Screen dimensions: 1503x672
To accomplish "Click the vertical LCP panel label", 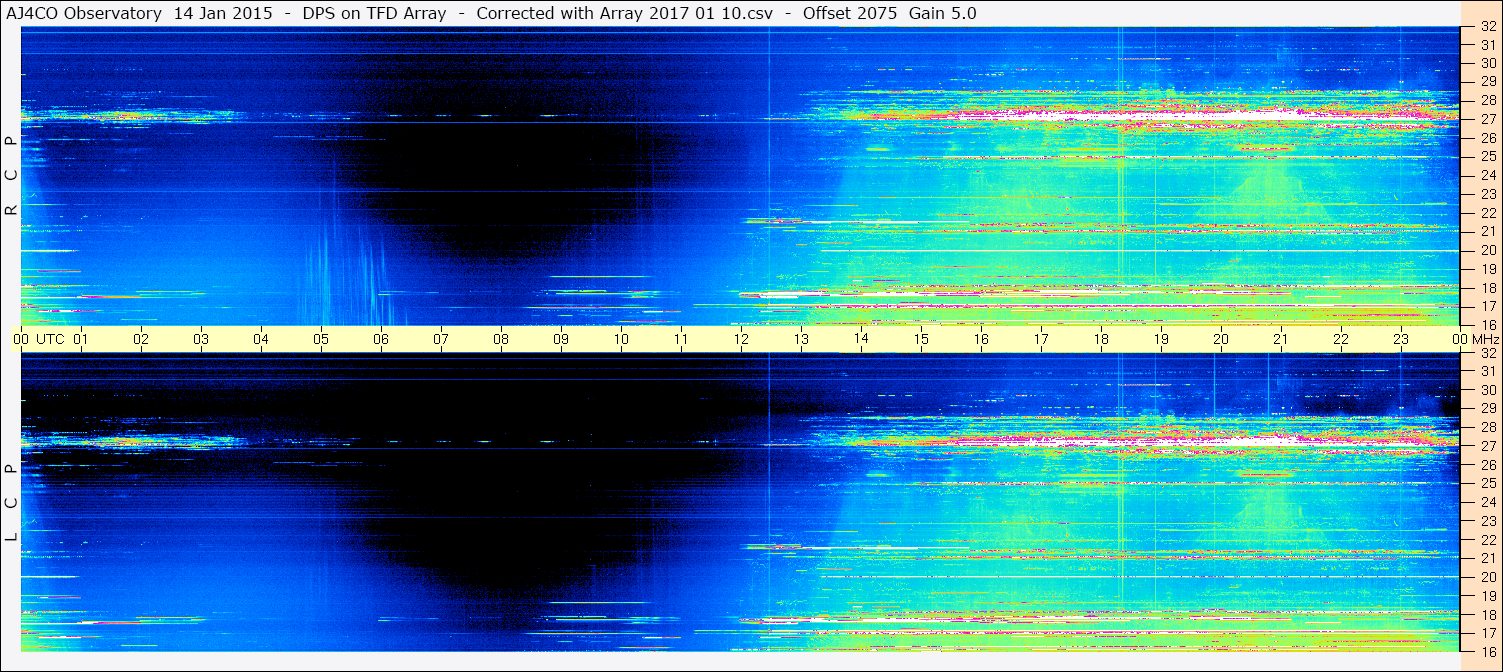I will point(11,502).
